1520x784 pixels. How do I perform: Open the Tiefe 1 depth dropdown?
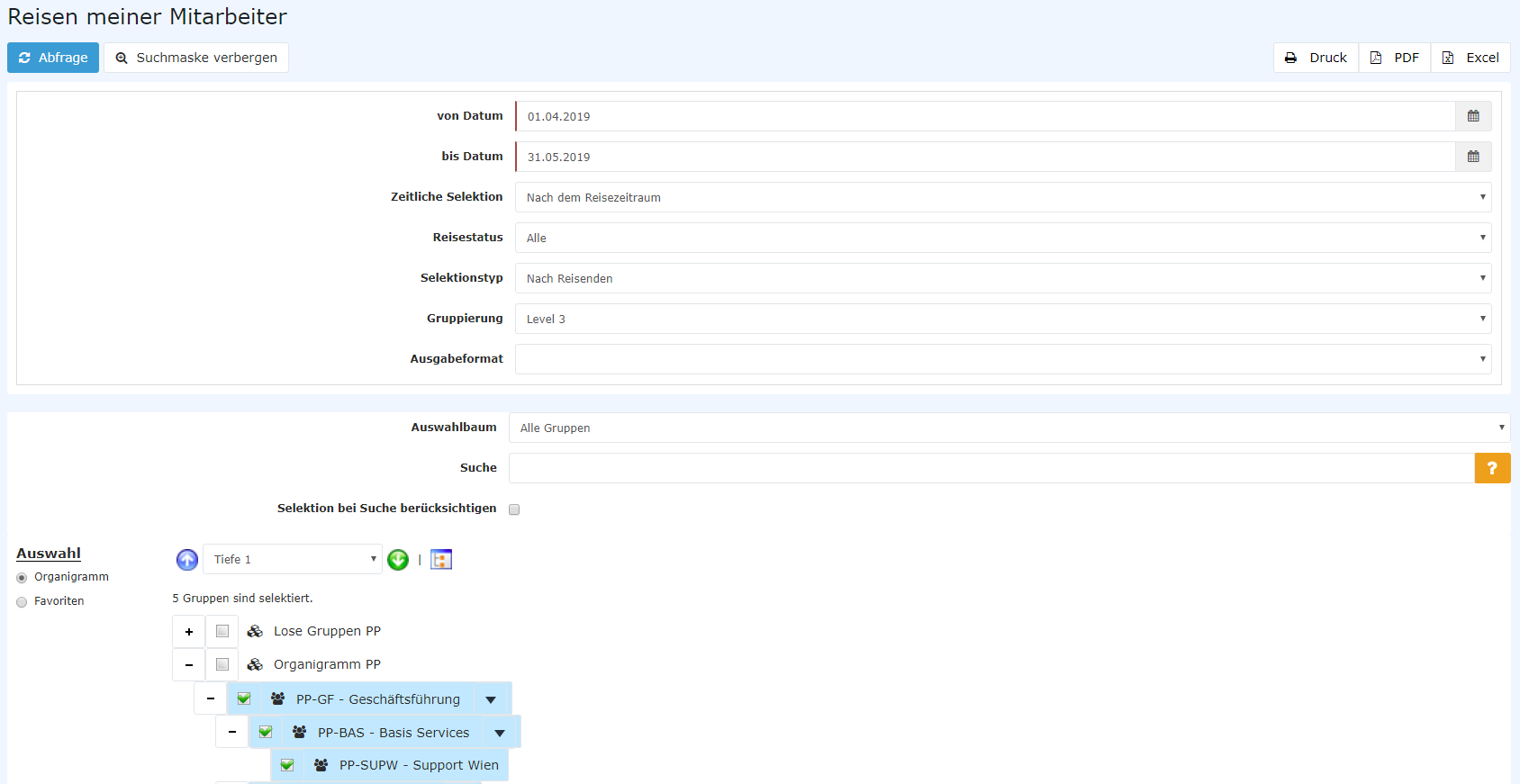pyautogui.click(x=293, y=559)
